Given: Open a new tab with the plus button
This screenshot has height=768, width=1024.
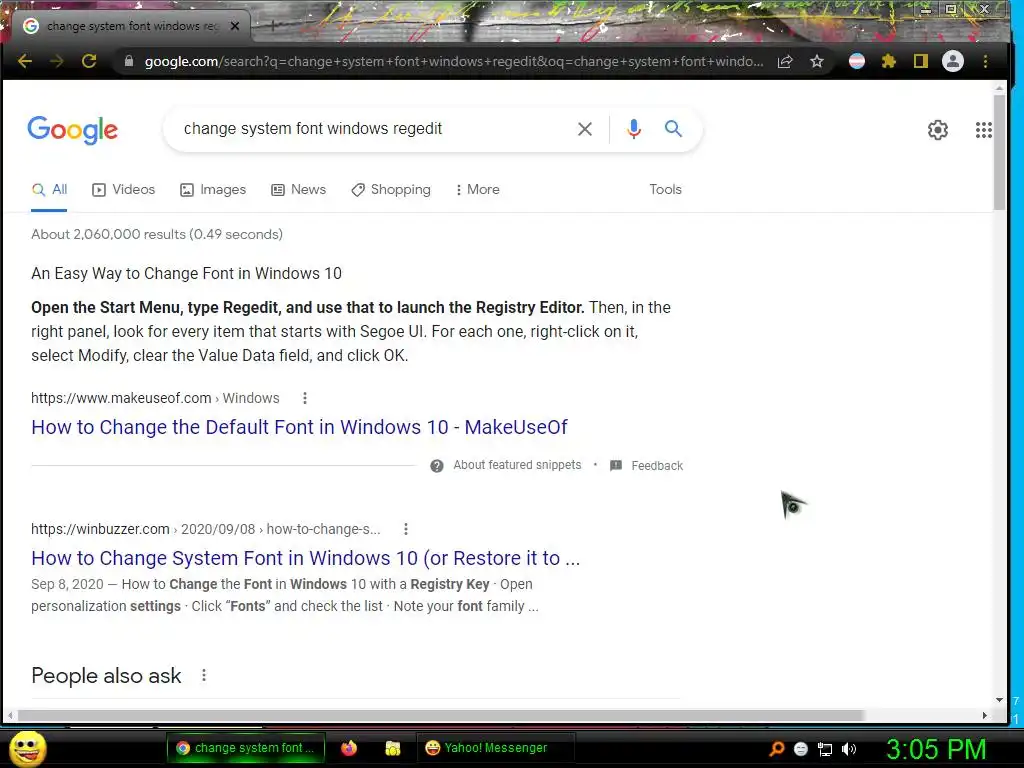Looking at the screenshot, I should [273, 26].
